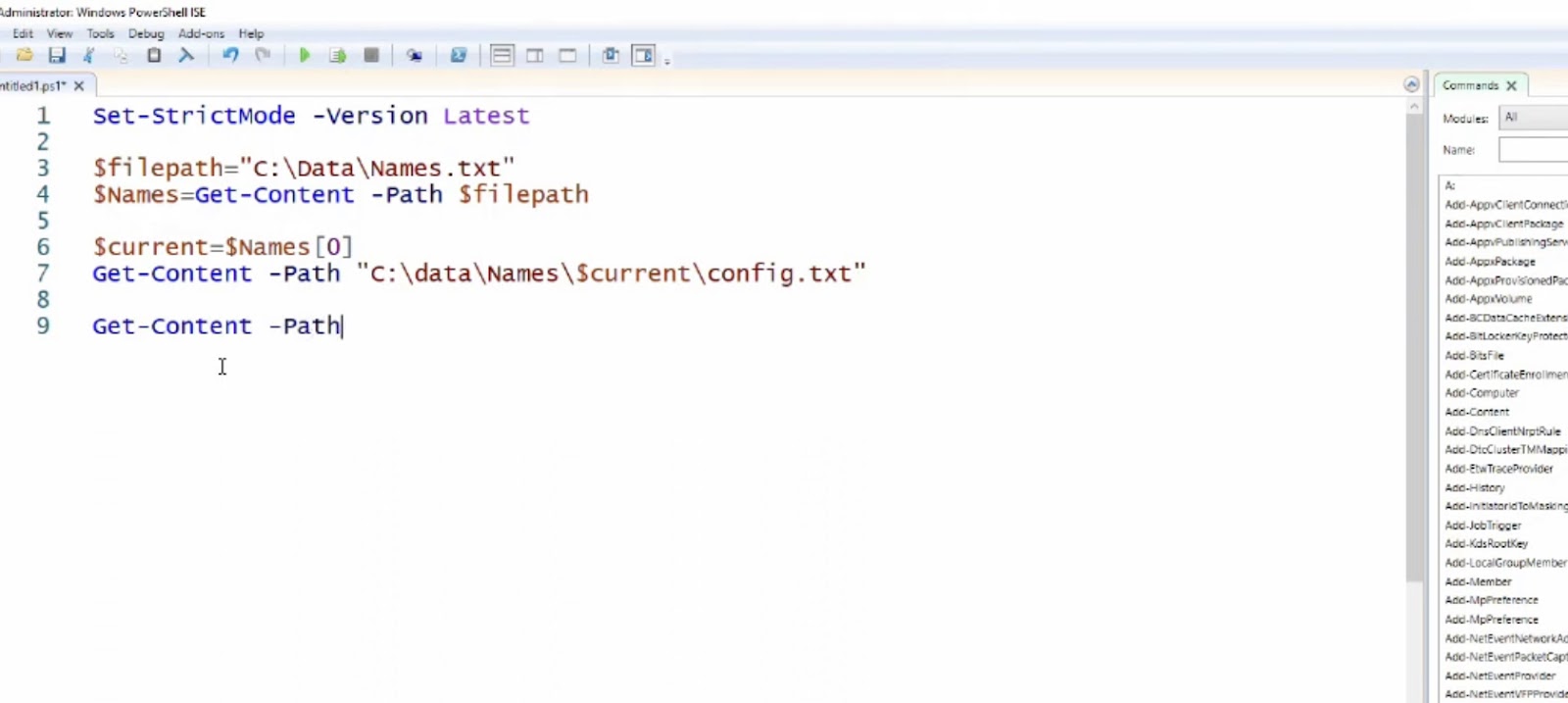This screenshot has width=1568, height=703.
Task: Open the Debug menu
Action: point(146,33)
